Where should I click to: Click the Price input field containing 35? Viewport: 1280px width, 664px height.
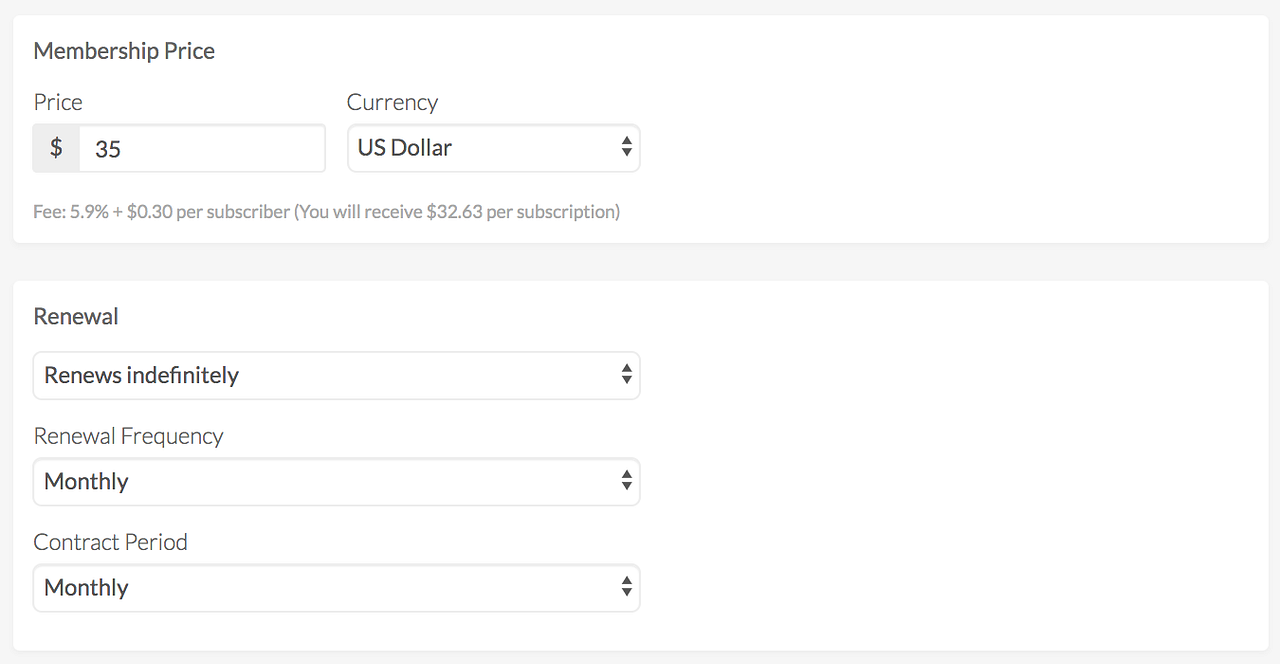point(202,149)
